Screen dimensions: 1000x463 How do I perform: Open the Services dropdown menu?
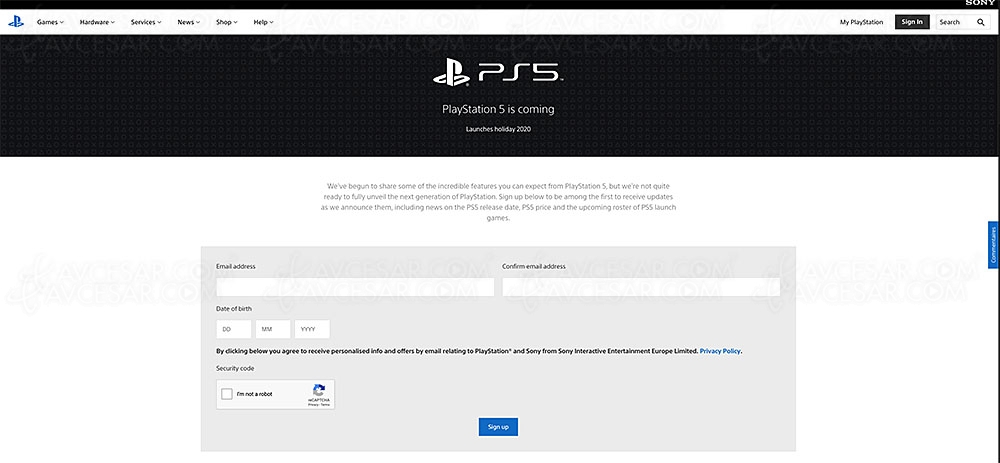(146, 22)
